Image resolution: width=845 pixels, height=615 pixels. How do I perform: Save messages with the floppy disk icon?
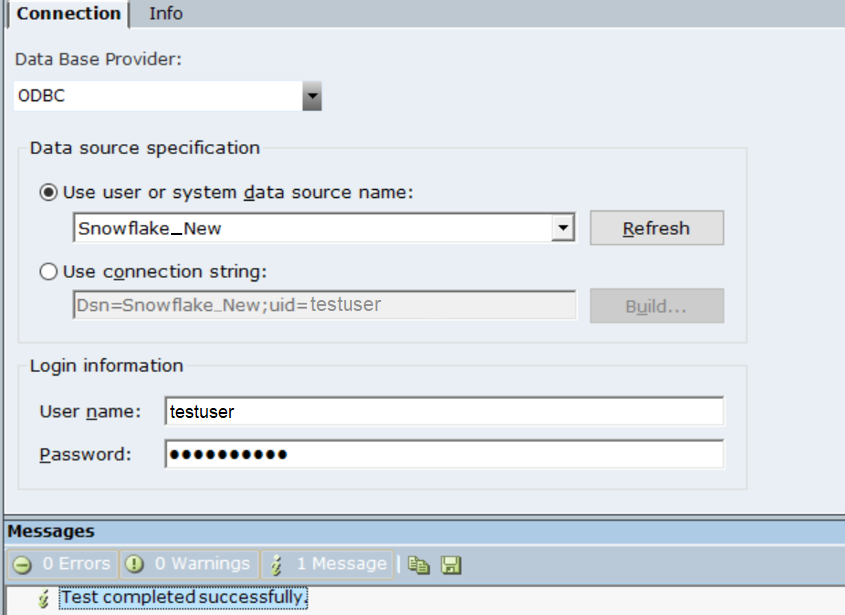[450, 565]
